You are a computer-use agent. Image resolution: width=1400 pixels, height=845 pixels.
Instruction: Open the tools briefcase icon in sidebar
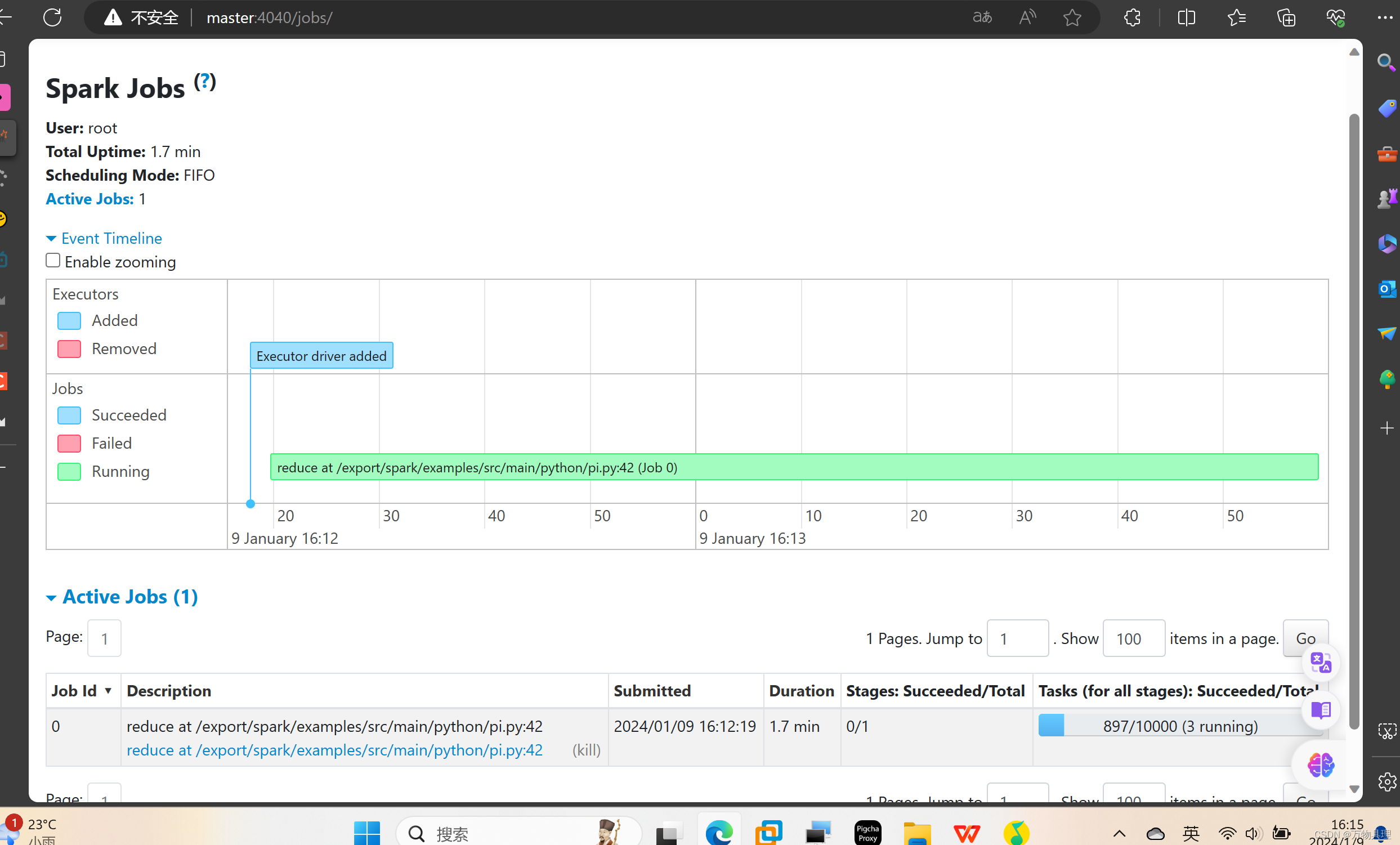pos(1386,154)
